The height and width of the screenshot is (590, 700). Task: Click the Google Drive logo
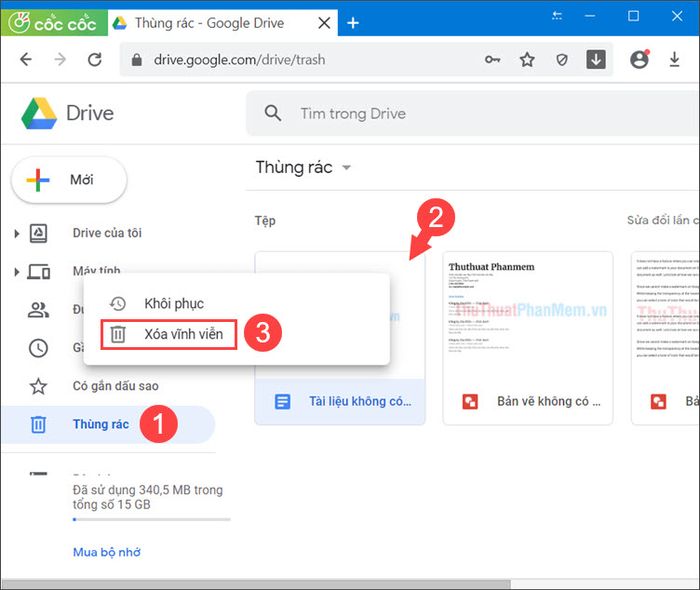[x=68, y=113]
